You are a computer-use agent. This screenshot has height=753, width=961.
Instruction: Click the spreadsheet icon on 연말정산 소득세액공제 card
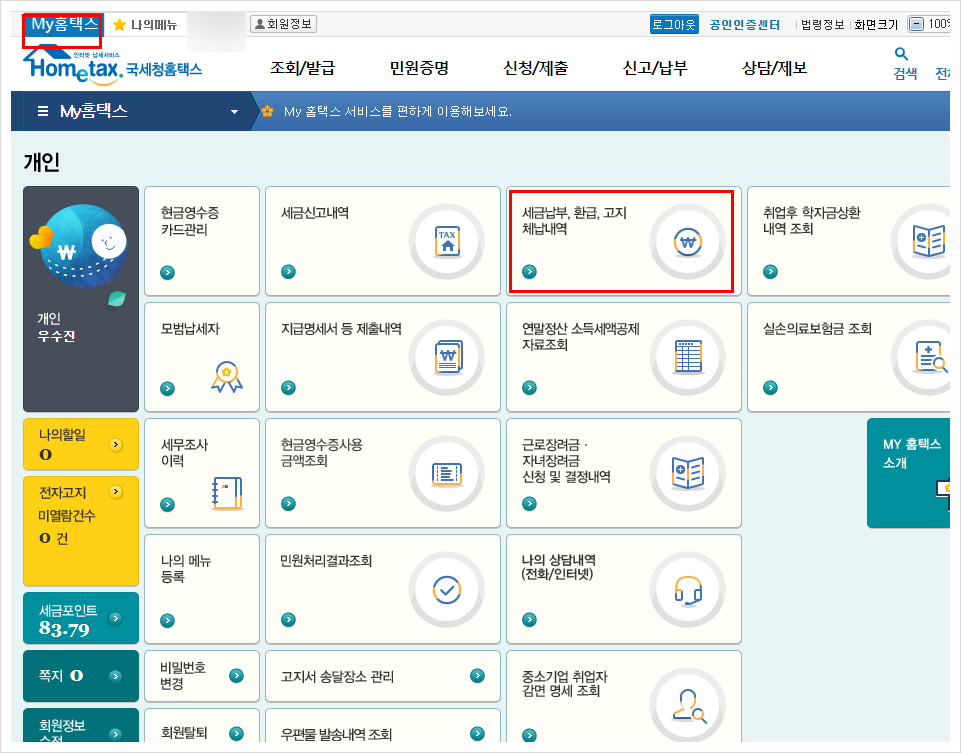pos(687,357)
